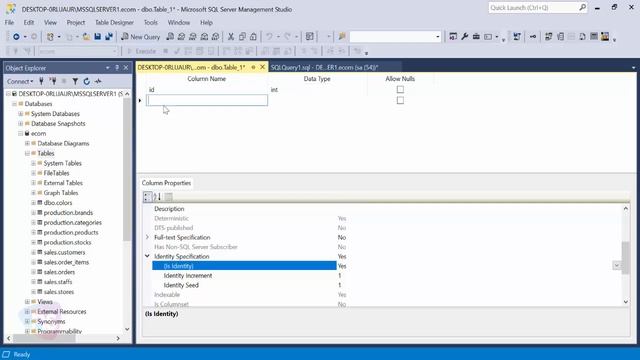Viewport: 640px width, 360px height.
Task: Click the wrench Properties icon
Action: tap(464, 37)
